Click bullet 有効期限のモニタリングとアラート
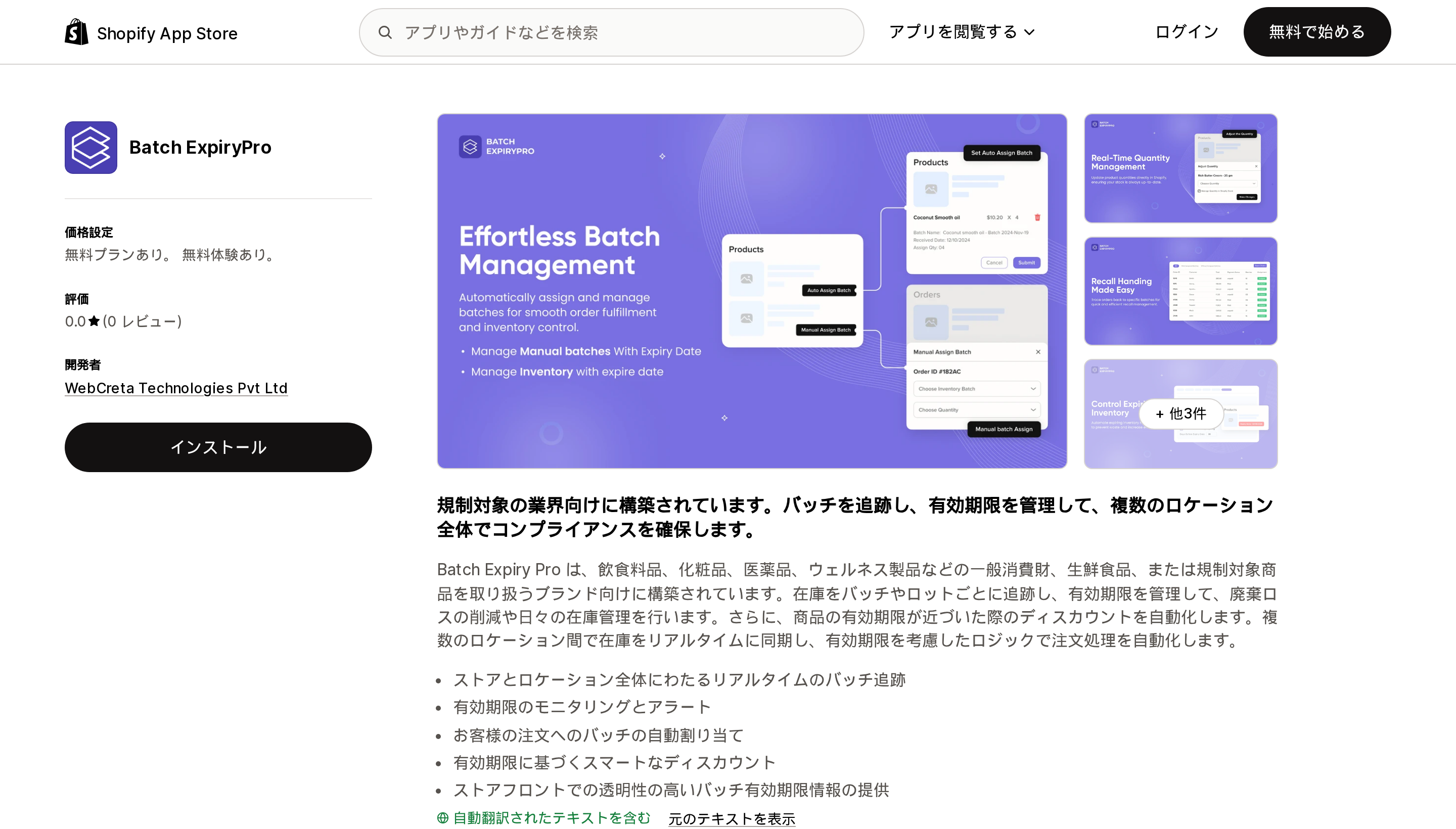The image size is (1456, 829). coord(581,707)
